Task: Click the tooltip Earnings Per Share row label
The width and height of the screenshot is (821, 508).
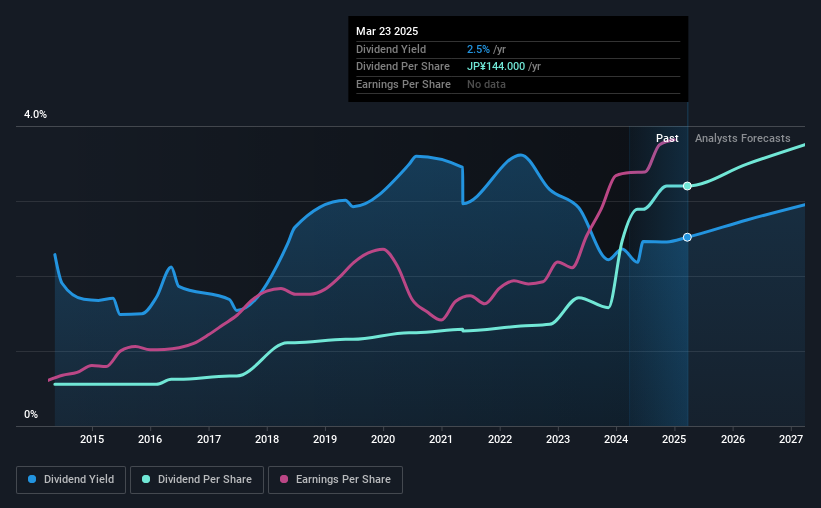Action: click(x=403, y=84)
